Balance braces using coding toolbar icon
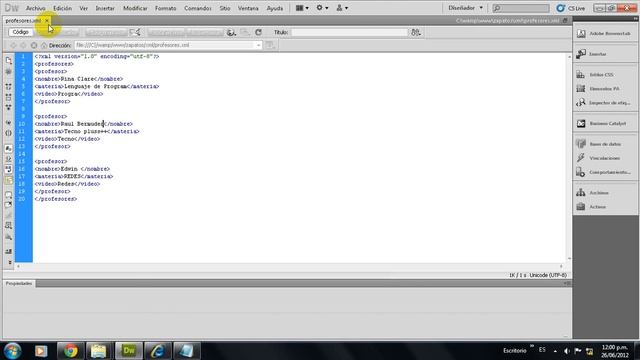 9,133
